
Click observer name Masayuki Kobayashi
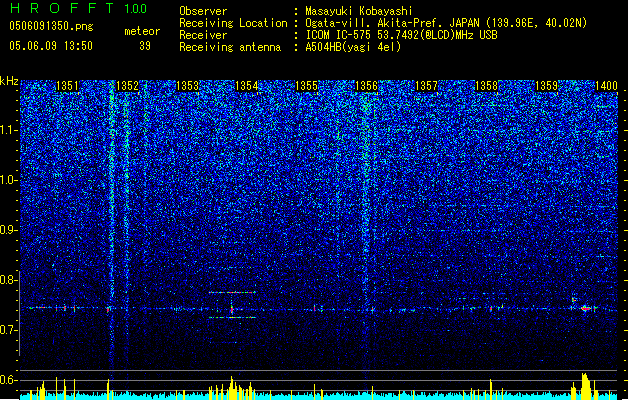pyautogui.click(x=359, y=11)
